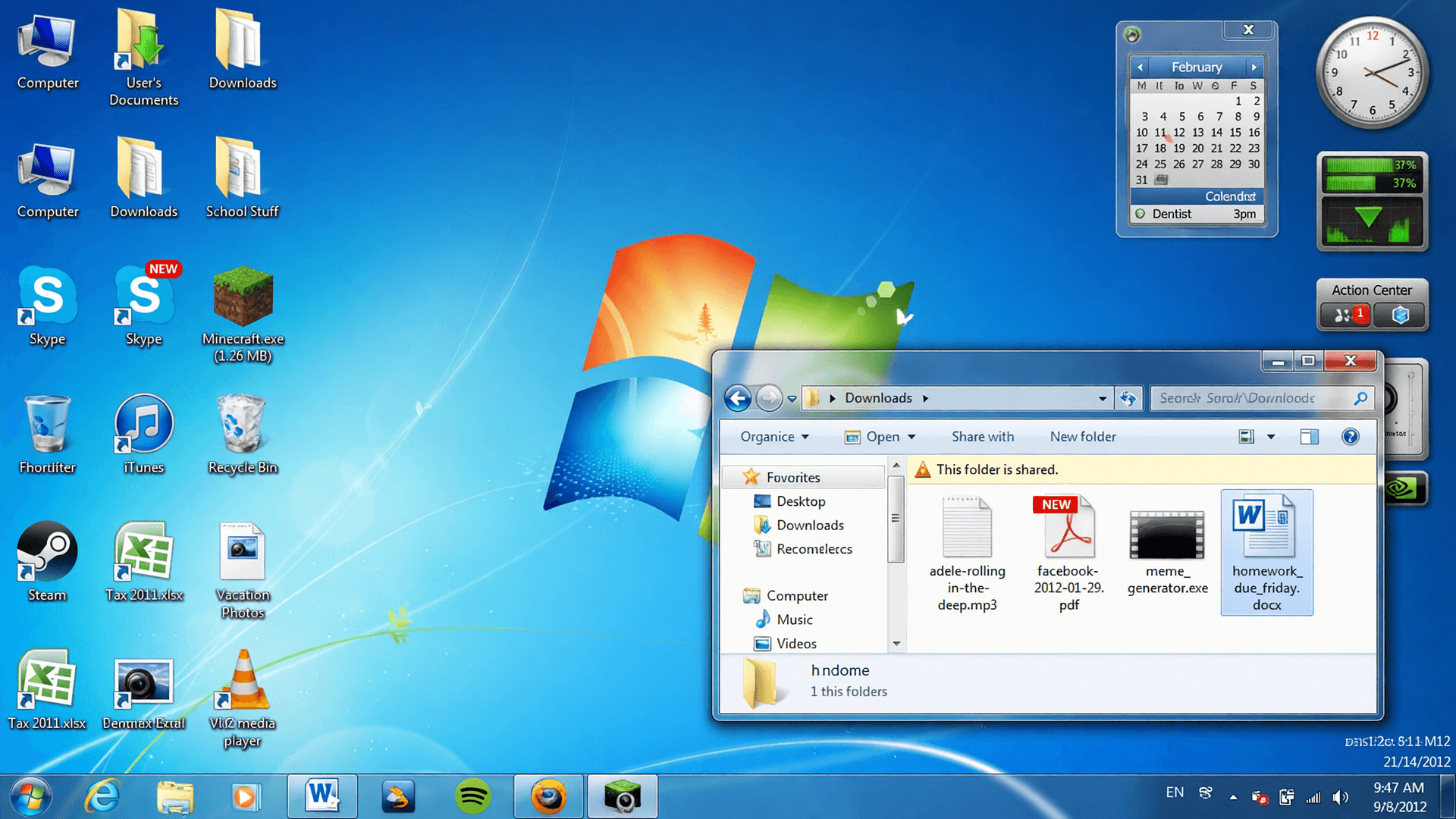Screen dimensions: 1456x819
Task: Click the navigation pane scroll up arrow
Action: click(x=896, y=466)
